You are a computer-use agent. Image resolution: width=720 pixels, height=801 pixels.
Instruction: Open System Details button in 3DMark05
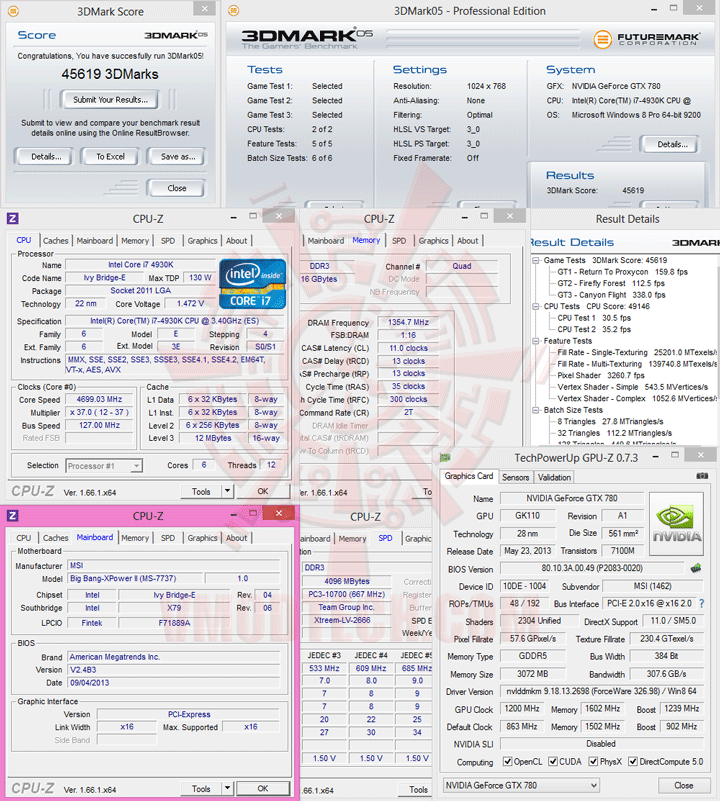(x=672, y=144)
